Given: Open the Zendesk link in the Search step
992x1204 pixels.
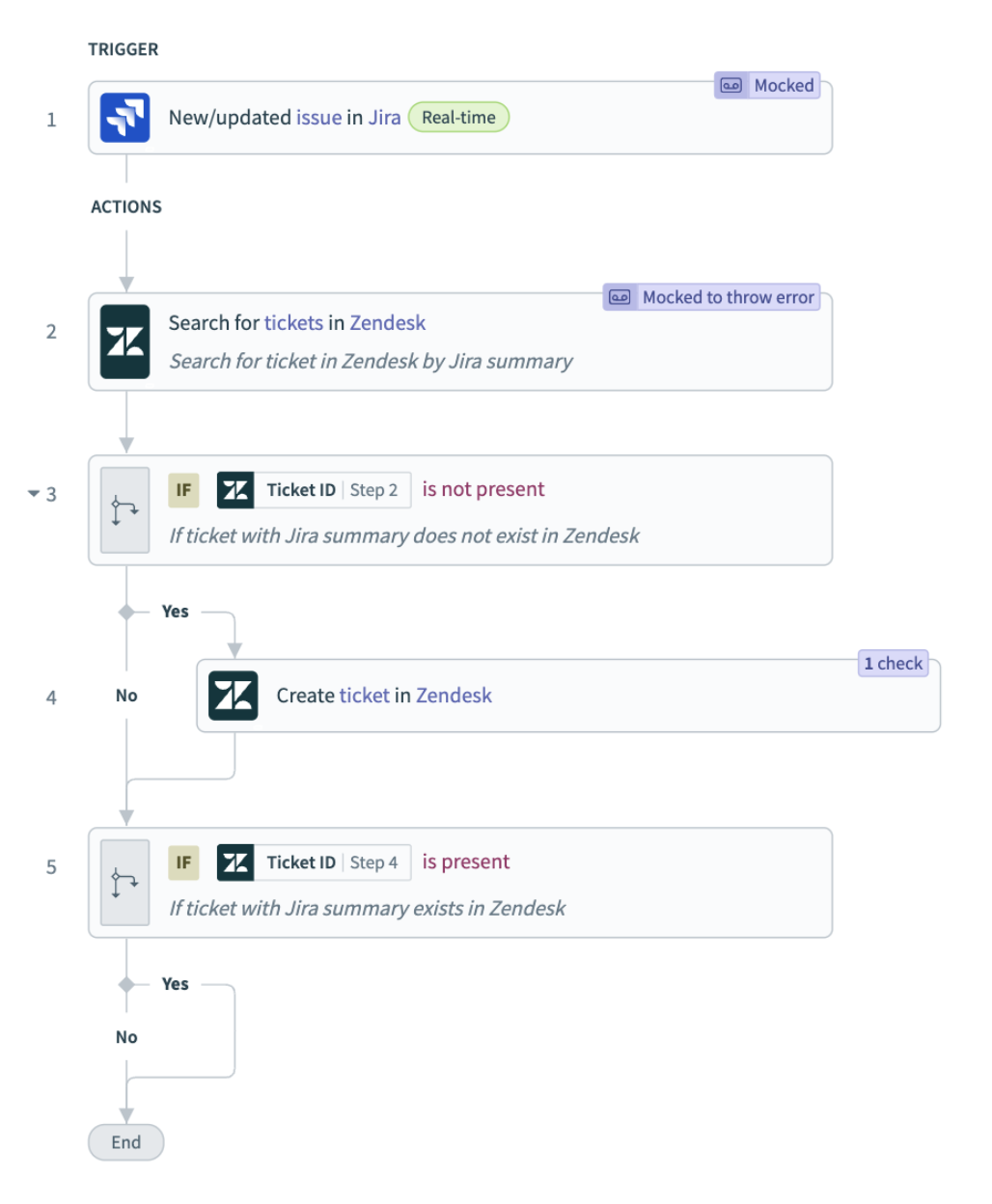Looking at the screenshot, I should point(387,322).
